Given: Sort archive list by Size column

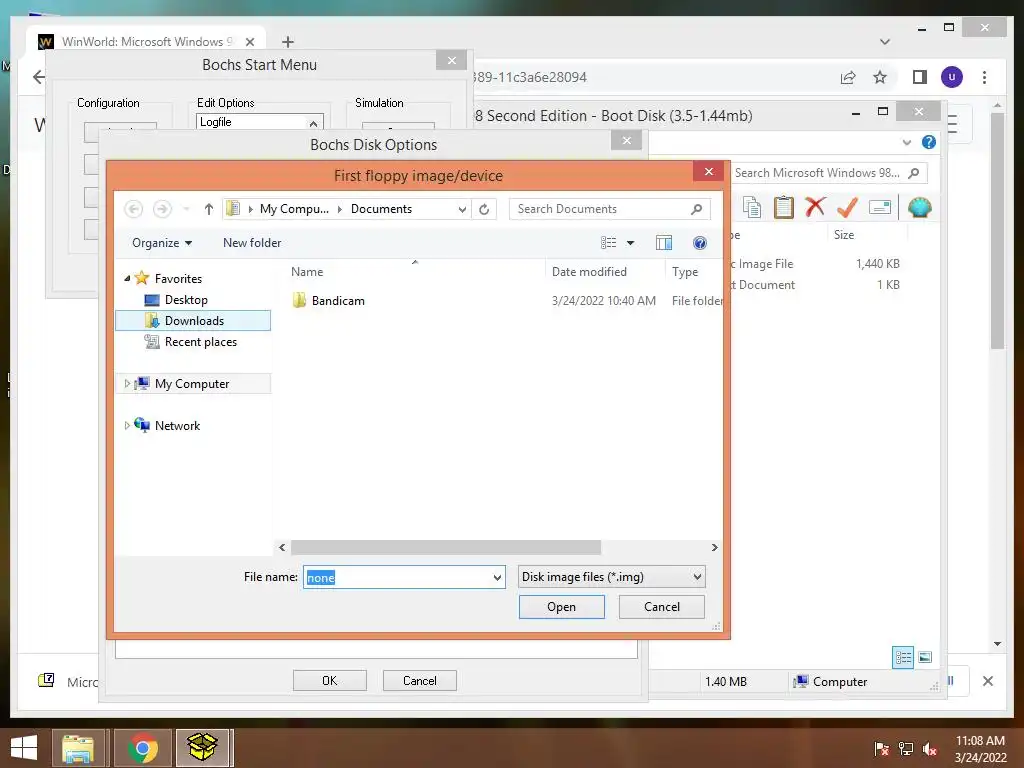Looking at the screenshot, I should click(844, 234).
